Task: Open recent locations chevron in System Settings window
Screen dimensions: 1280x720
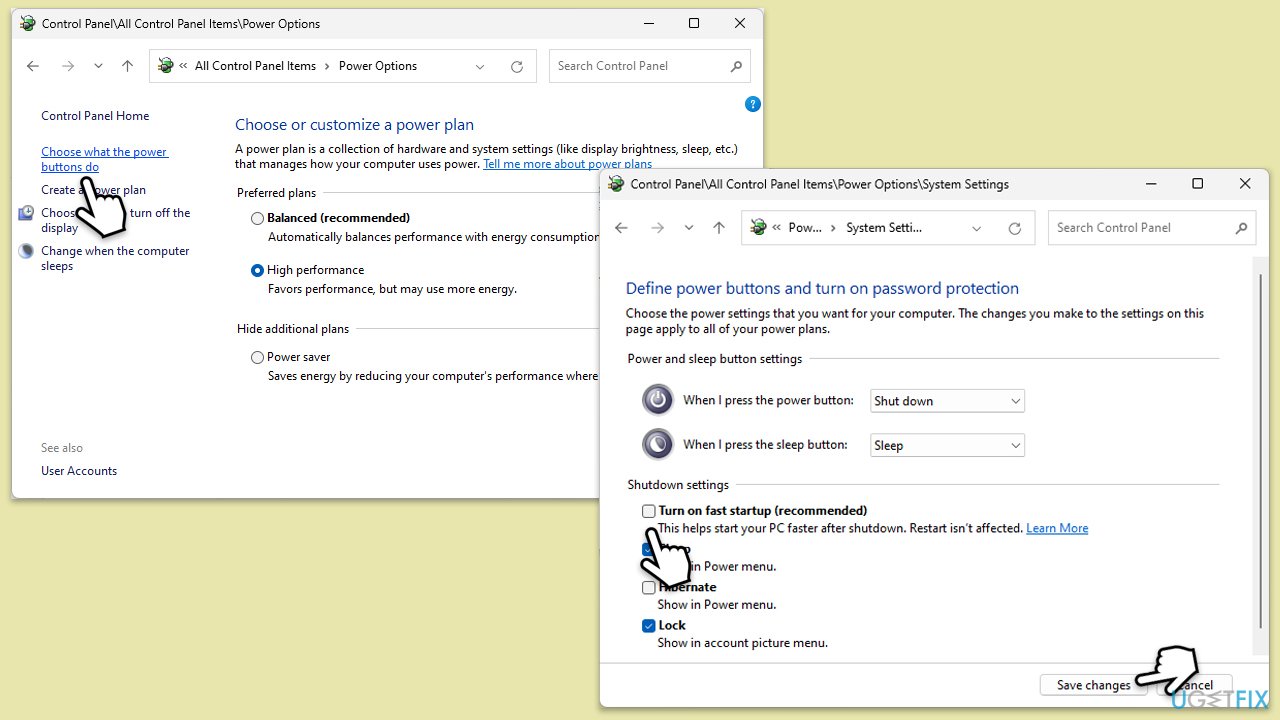Action: 688,228
